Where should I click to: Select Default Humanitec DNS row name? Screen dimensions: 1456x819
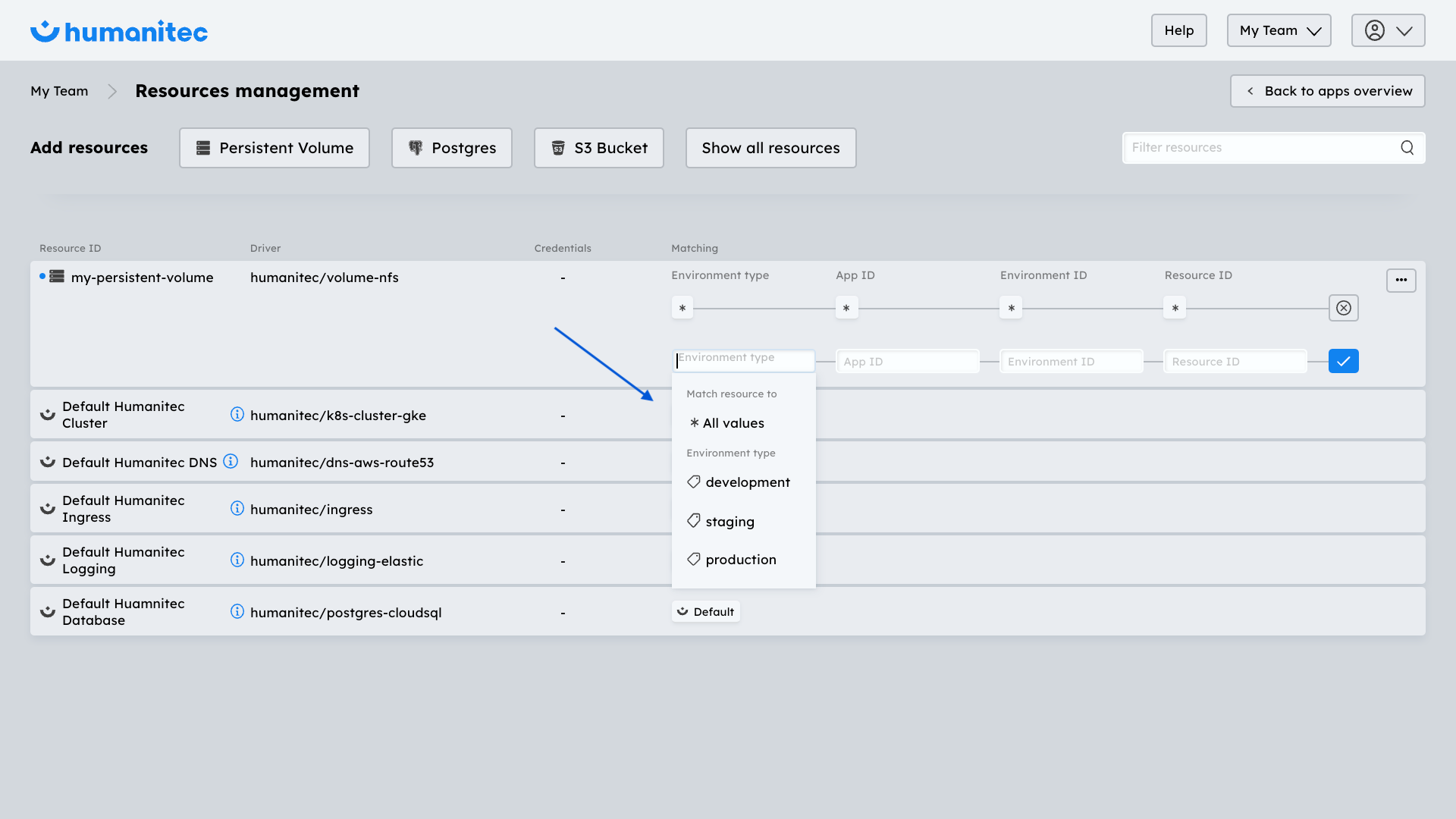pos(140,463)
